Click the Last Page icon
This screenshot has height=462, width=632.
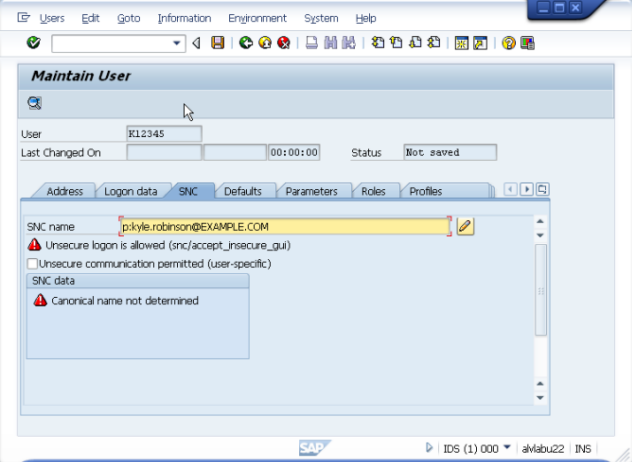(434, 43)
